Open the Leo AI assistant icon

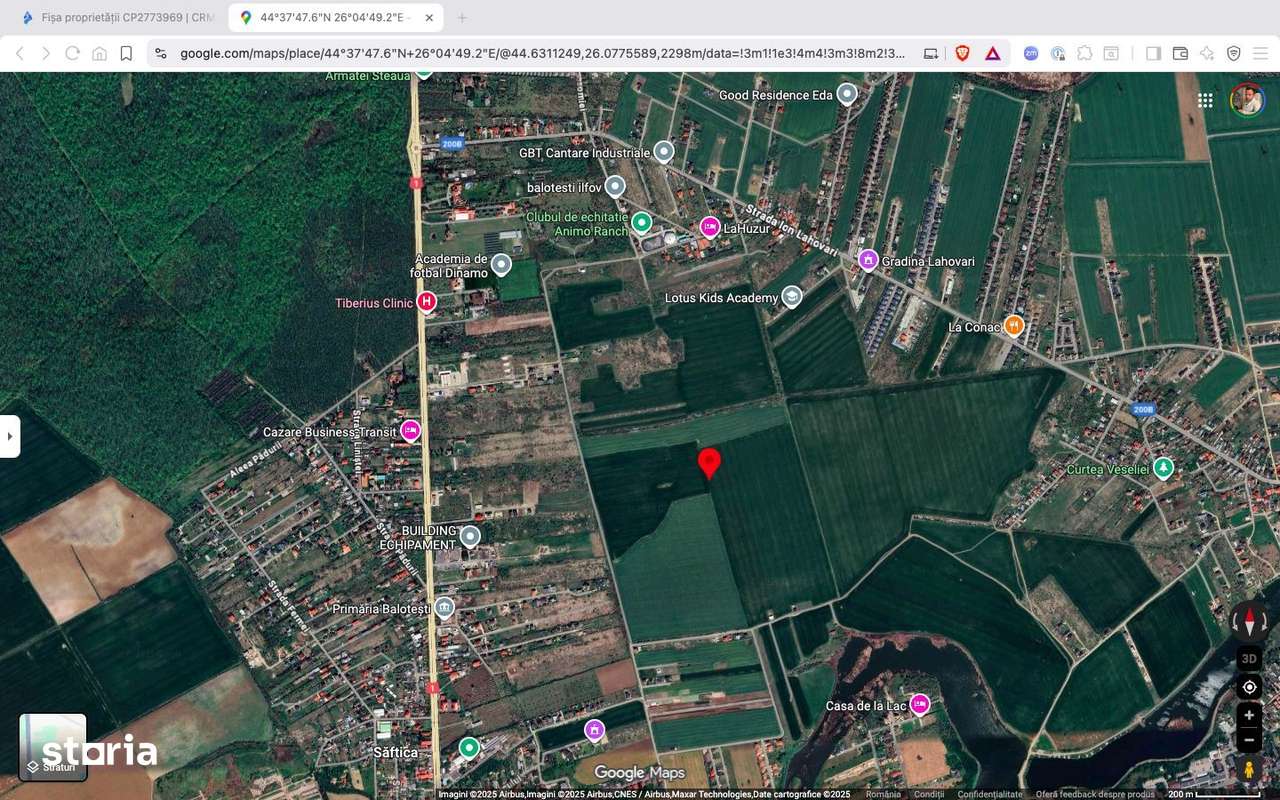tap(1205, 53)
